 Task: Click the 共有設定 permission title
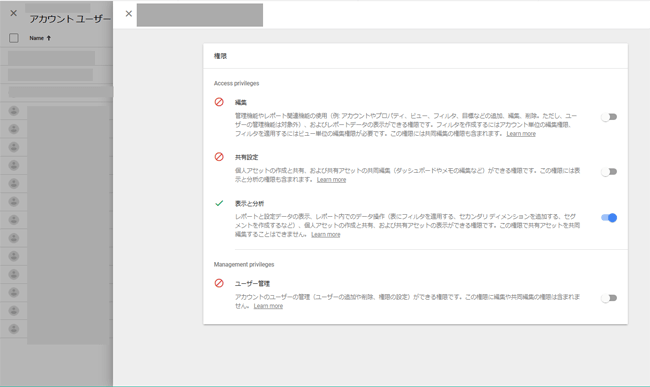coord(246,157)
